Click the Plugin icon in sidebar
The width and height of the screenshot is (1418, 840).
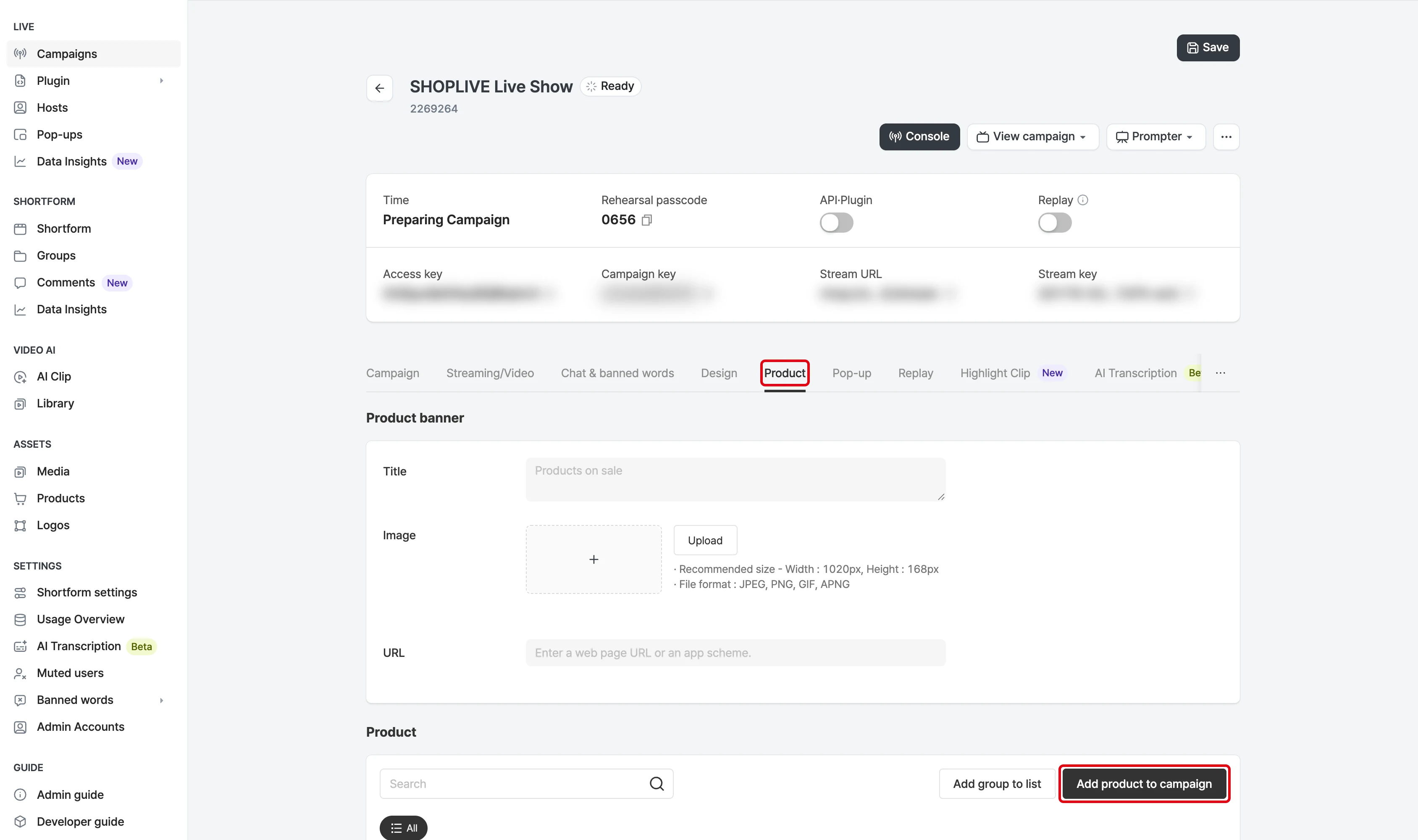point(21,81)
